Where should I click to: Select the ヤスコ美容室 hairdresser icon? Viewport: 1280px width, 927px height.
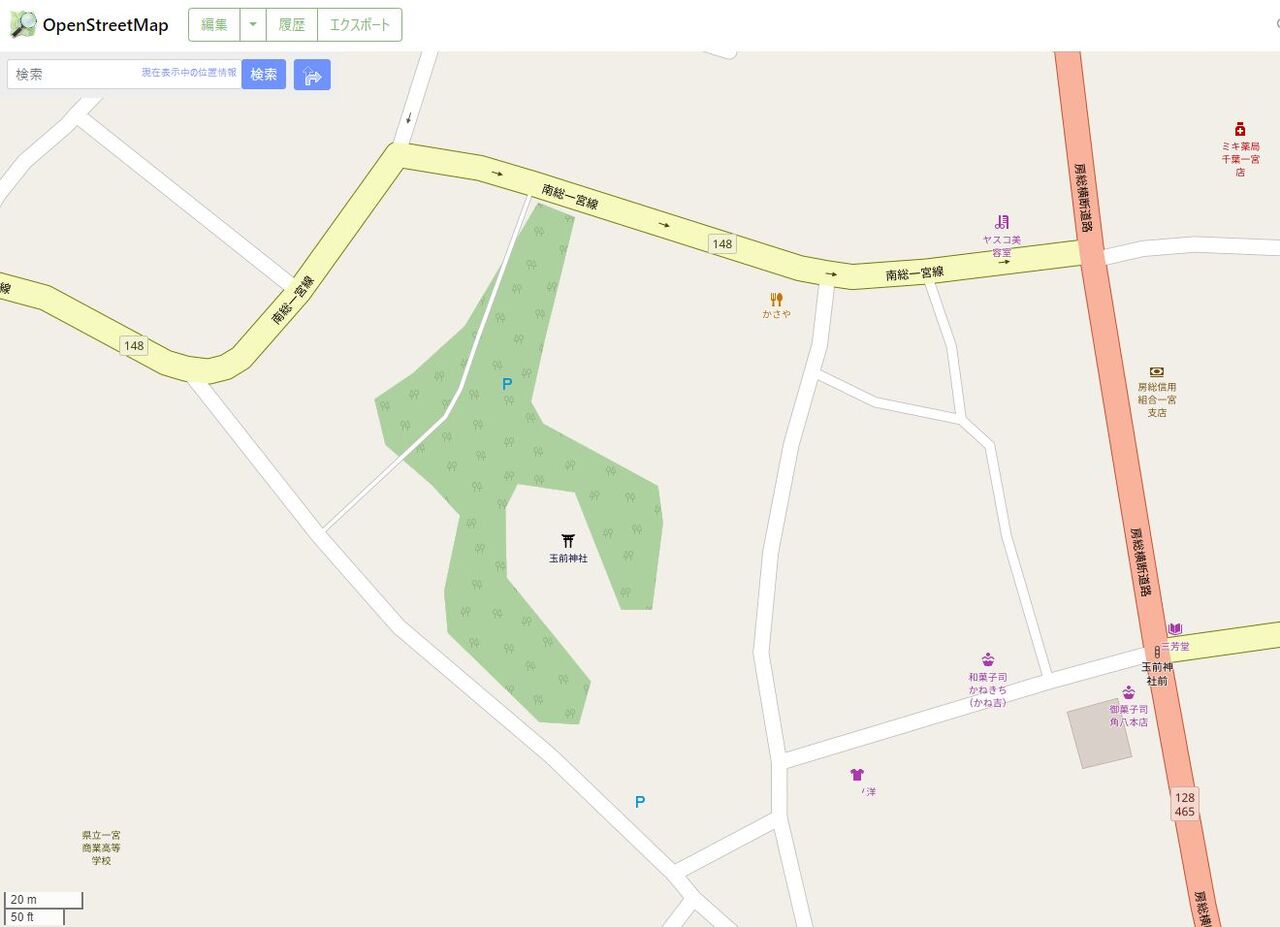(x=1001, y=222)
